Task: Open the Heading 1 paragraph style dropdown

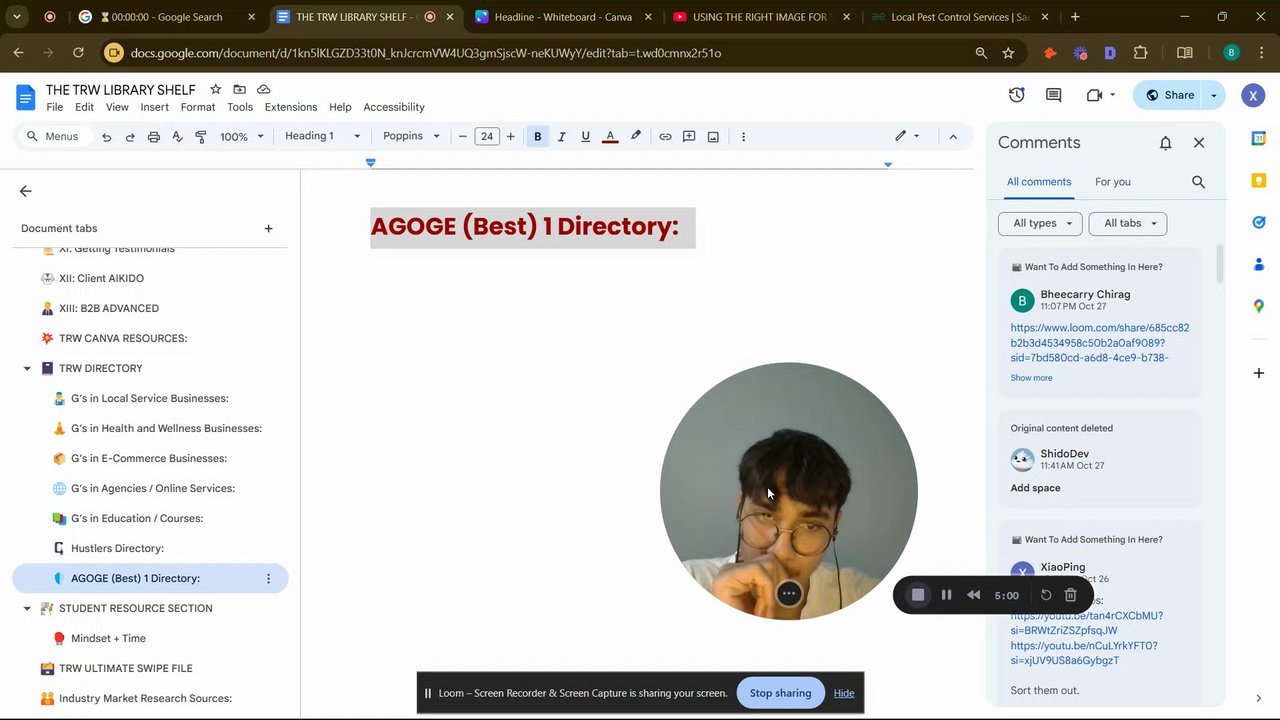Action: [322, 136]
